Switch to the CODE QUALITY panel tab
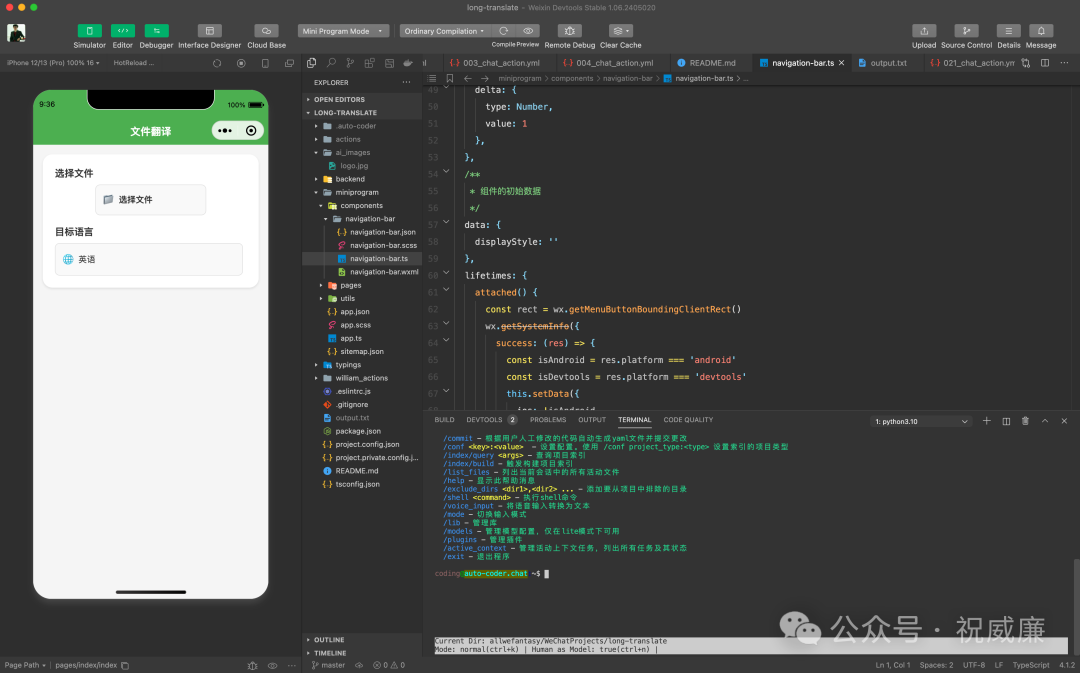1080x673 pixels. [x=688, y=420]
